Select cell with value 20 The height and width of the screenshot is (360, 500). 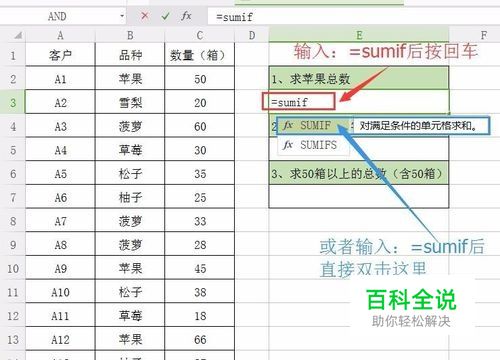(x=200, y=102)
